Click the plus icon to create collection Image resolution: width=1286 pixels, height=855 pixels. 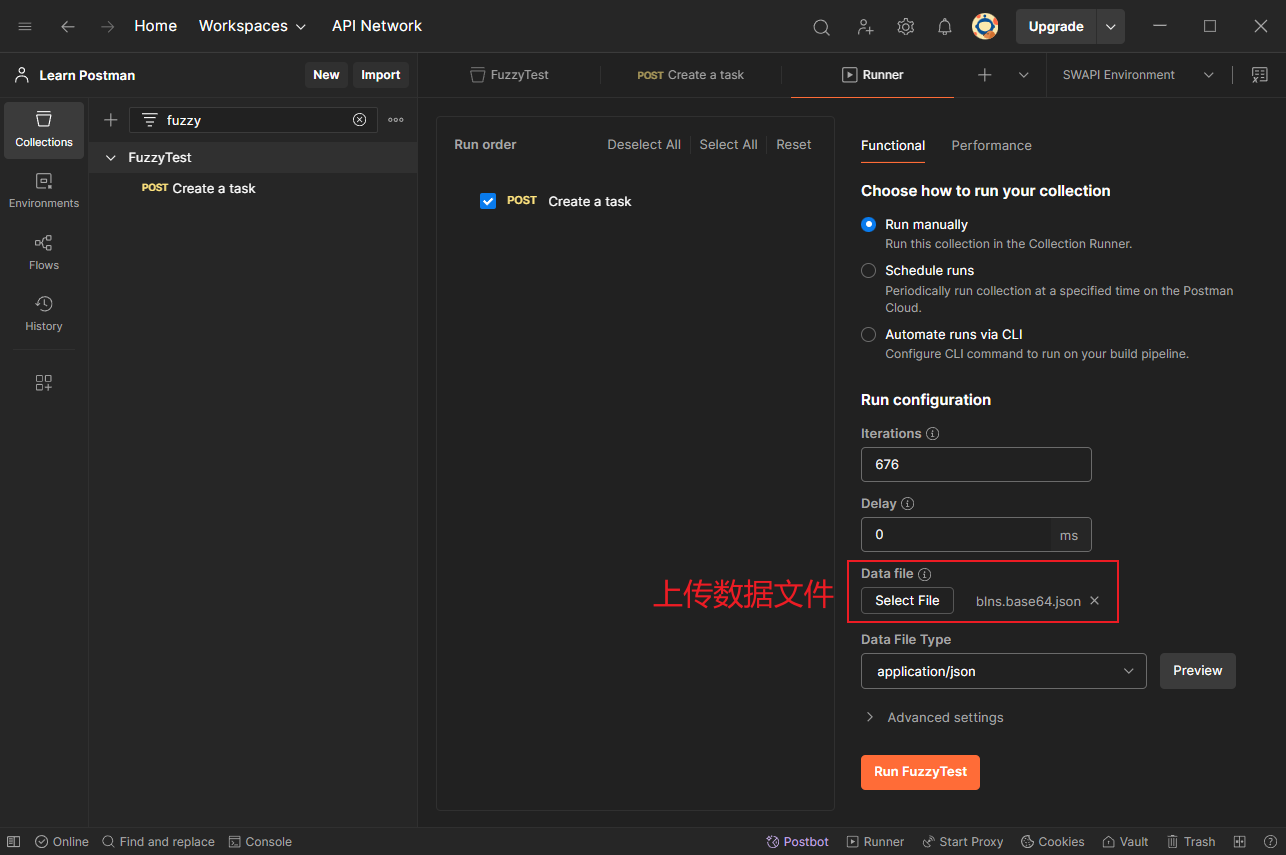pyautogui.click(x=111, y=120)
